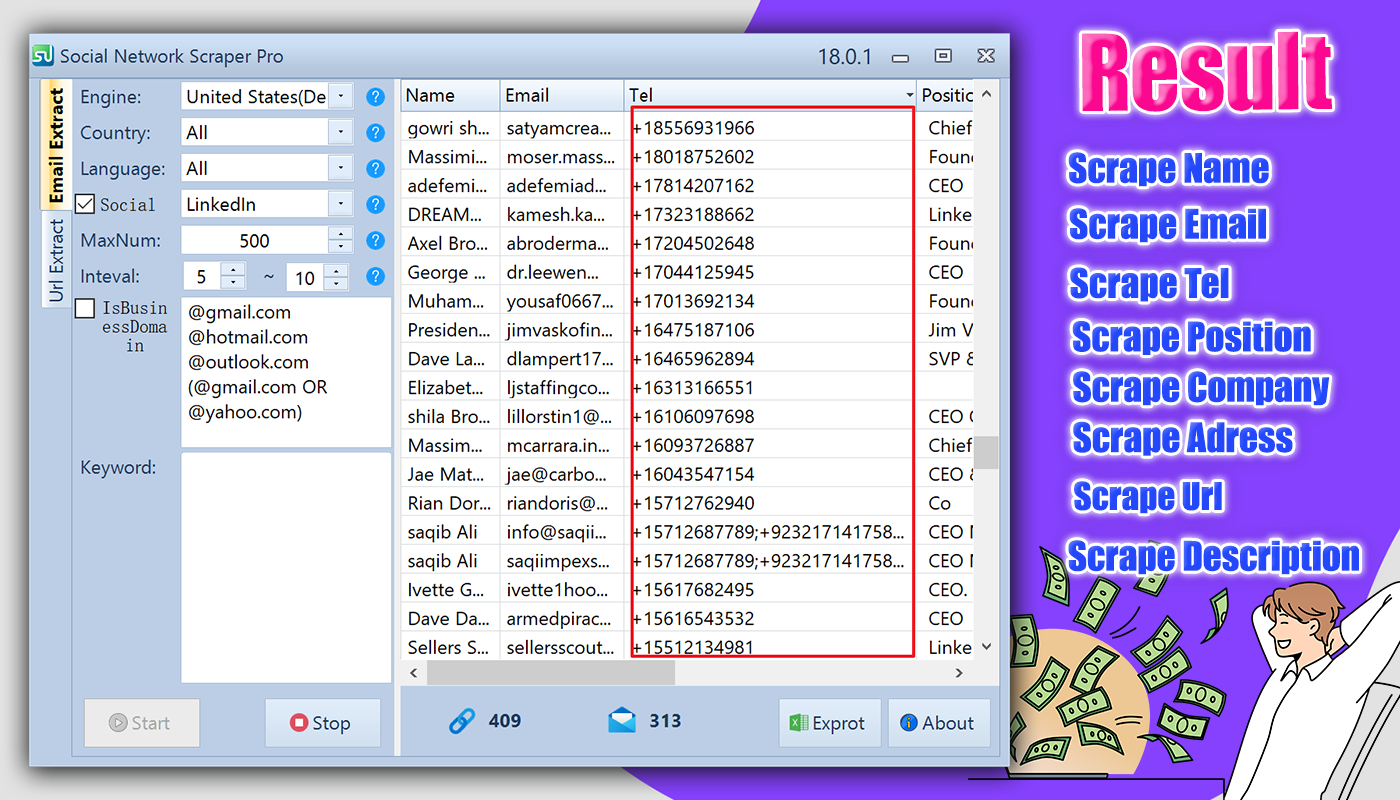Click the envelope icon showing 313

click(x=623, y=719)
